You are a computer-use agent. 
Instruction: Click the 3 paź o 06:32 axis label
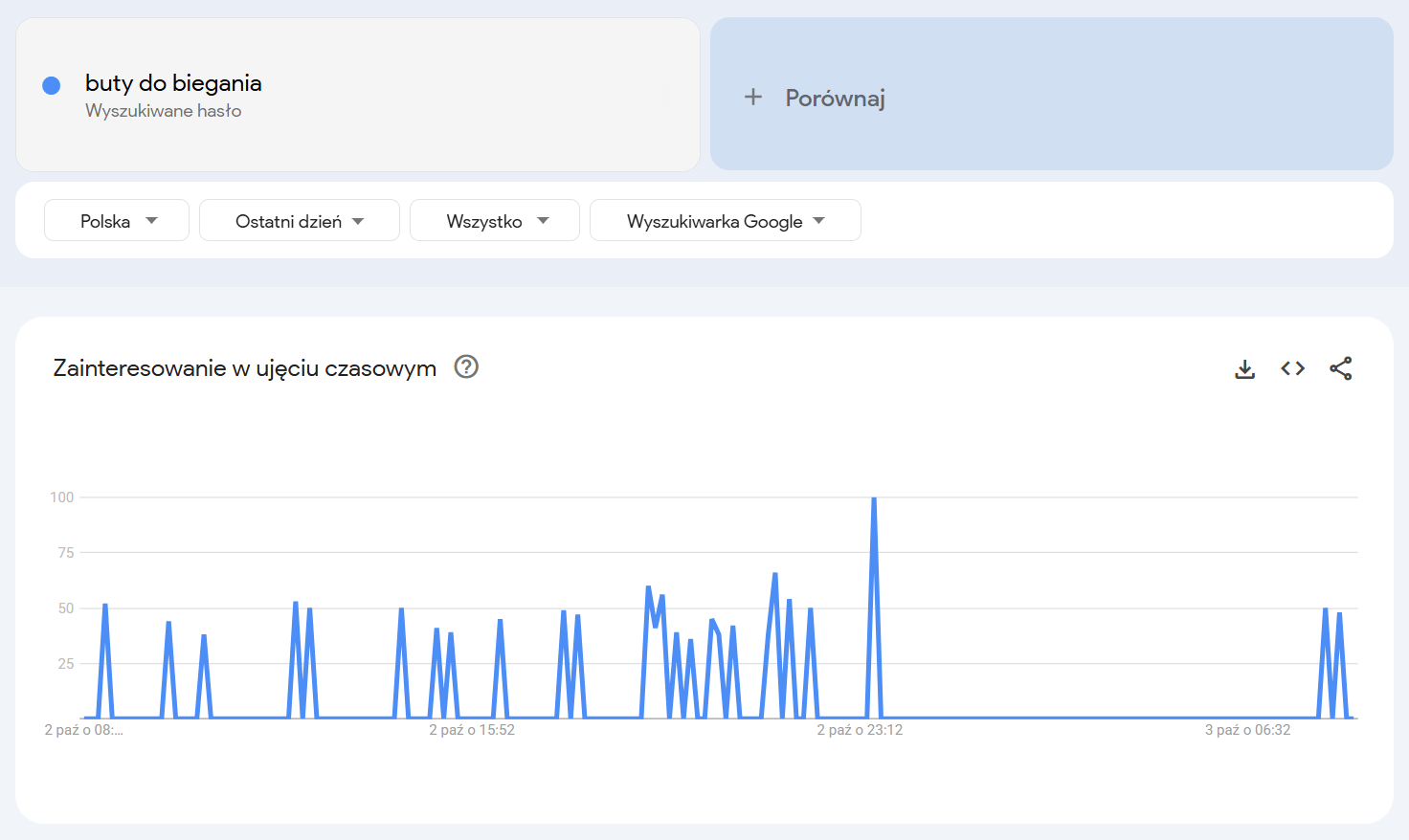pos(1247,730)
